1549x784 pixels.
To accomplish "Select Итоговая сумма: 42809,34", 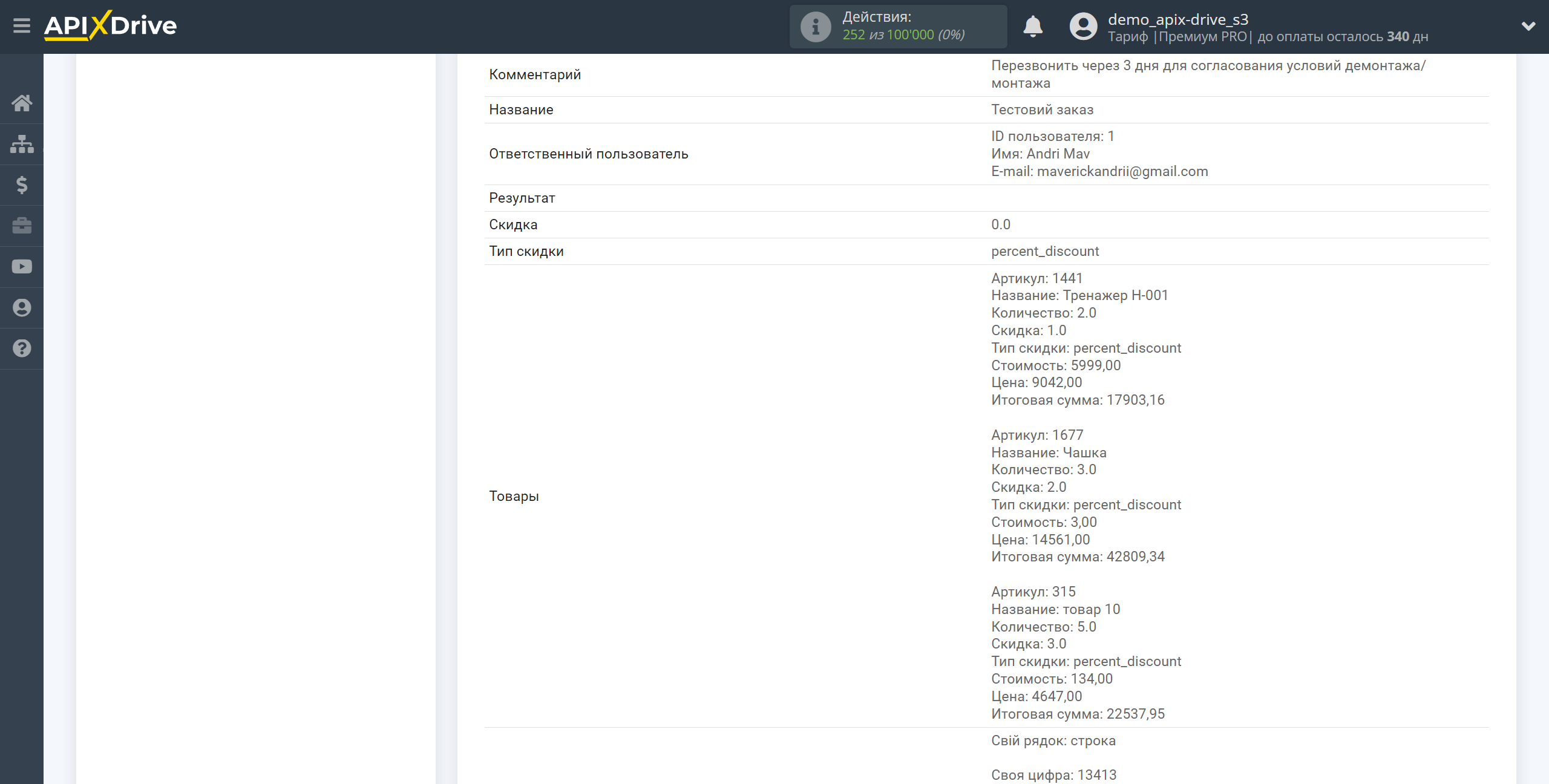I will click(1078, 557).
